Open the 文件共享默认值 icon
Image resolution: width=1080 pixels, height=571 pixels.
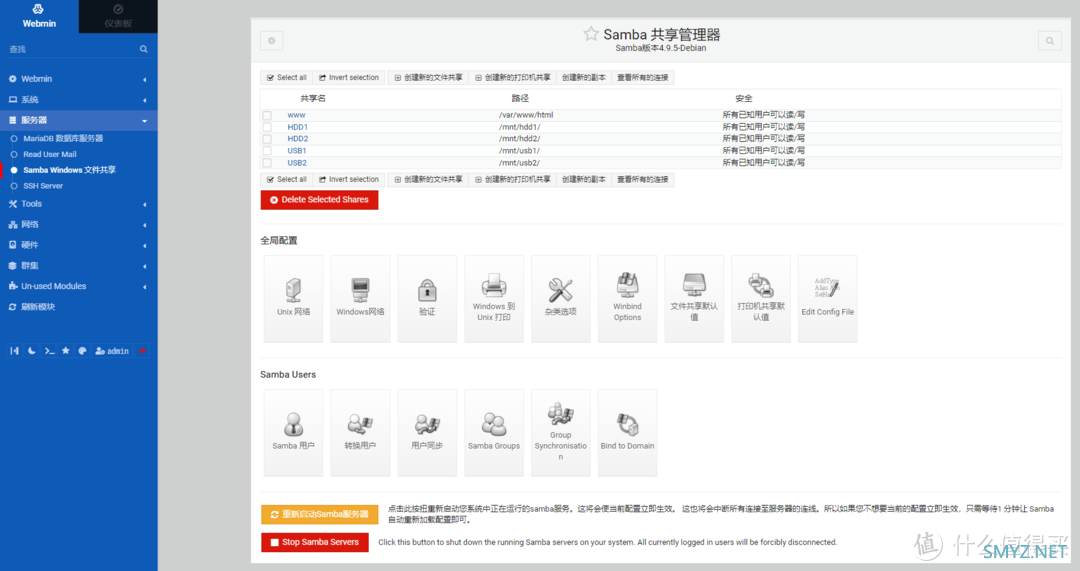click(x=694, y=298)
